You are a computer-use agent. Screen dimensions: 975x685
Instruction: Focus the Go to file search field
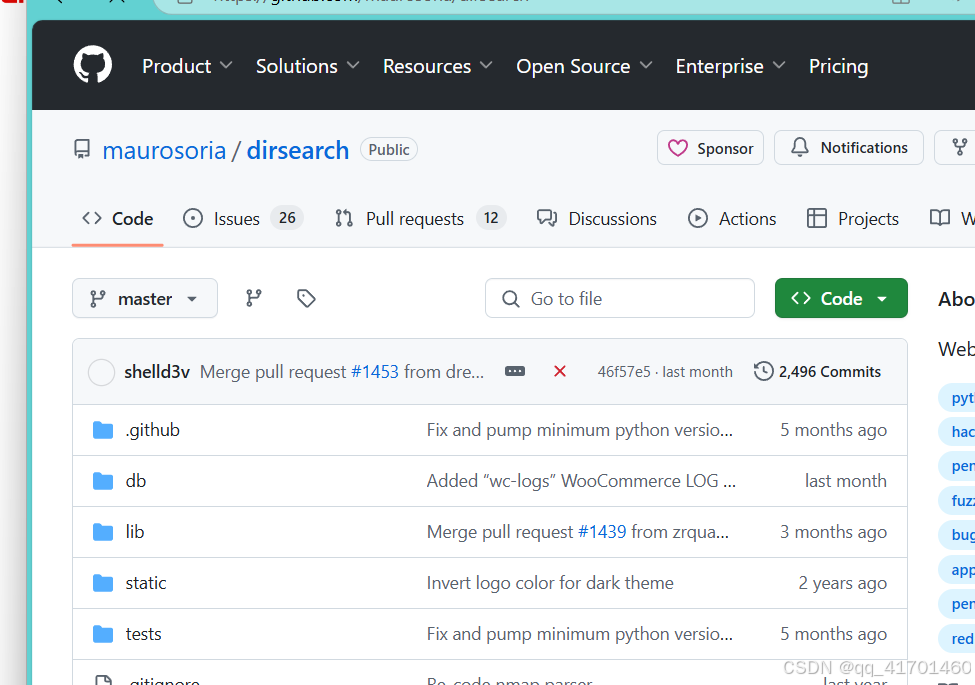(620, 298)
